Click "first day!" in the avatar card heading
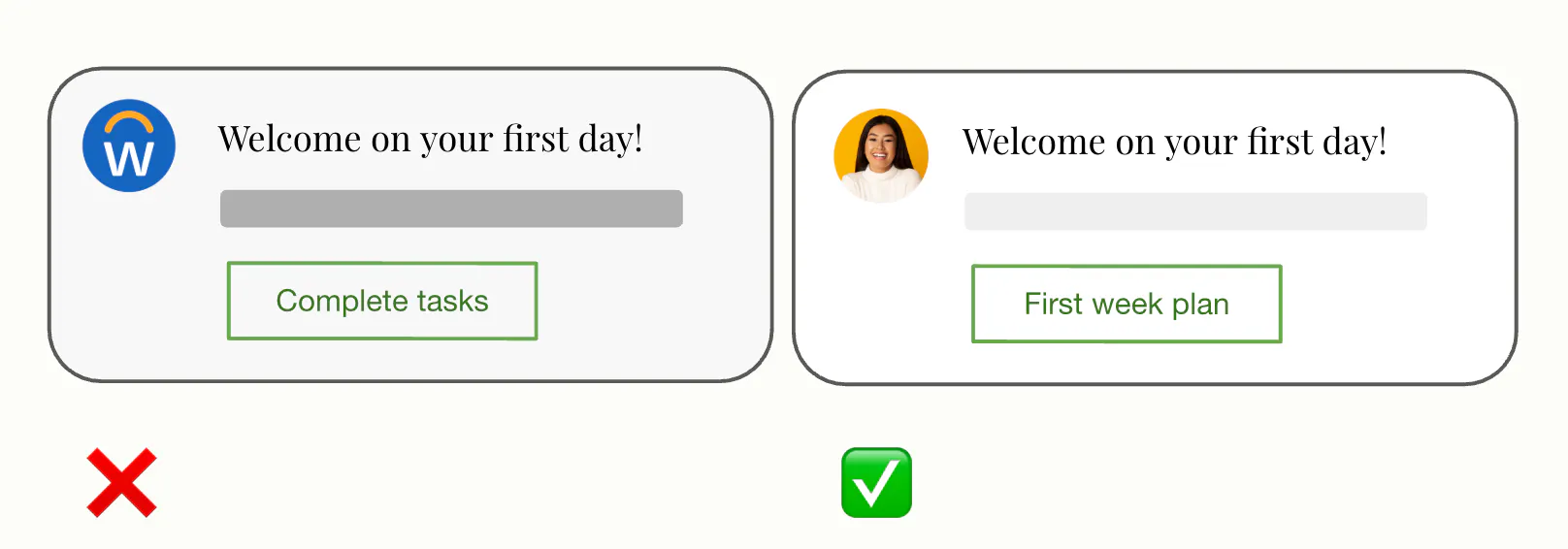1568x549 pixels. [x=1317, y=143]
